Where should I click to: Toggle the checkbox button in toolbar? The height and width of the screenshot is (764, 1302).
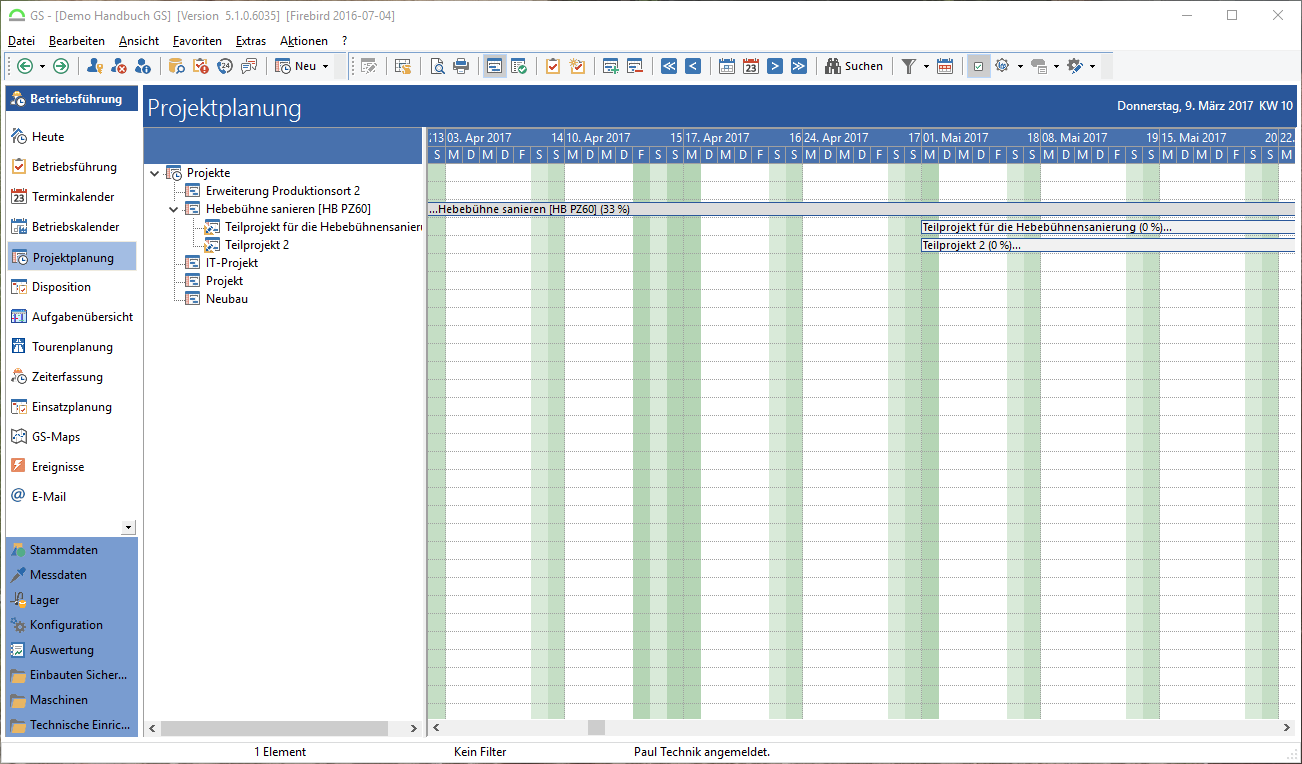click(x=979, y=66)
